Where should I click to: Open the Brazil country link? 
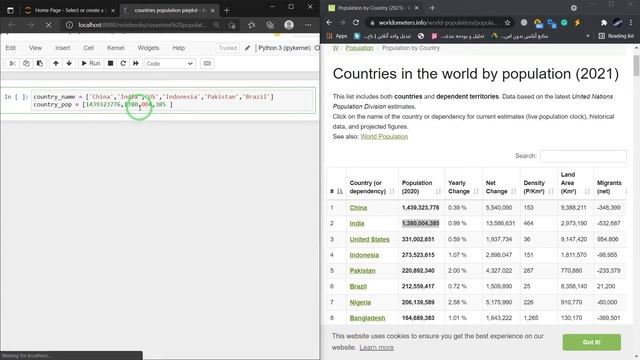tap(358, 287)
